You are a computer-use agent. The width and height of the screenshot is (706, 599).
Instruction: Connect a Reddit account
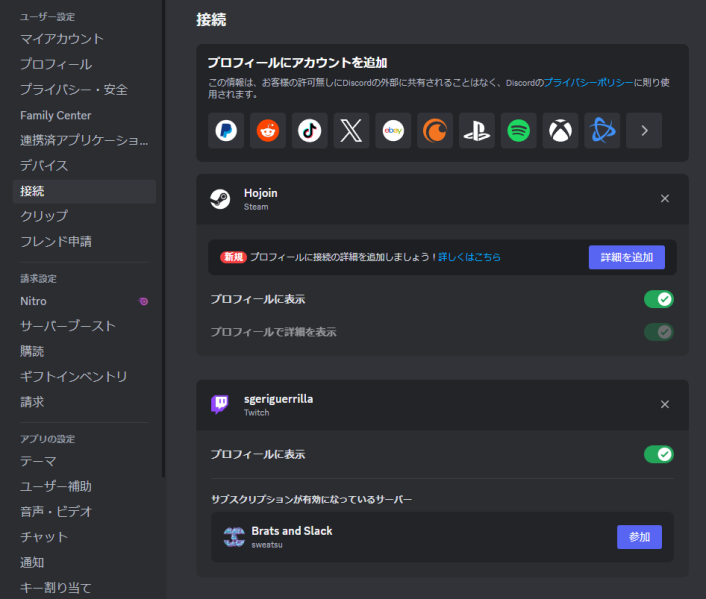pos(268,131)
